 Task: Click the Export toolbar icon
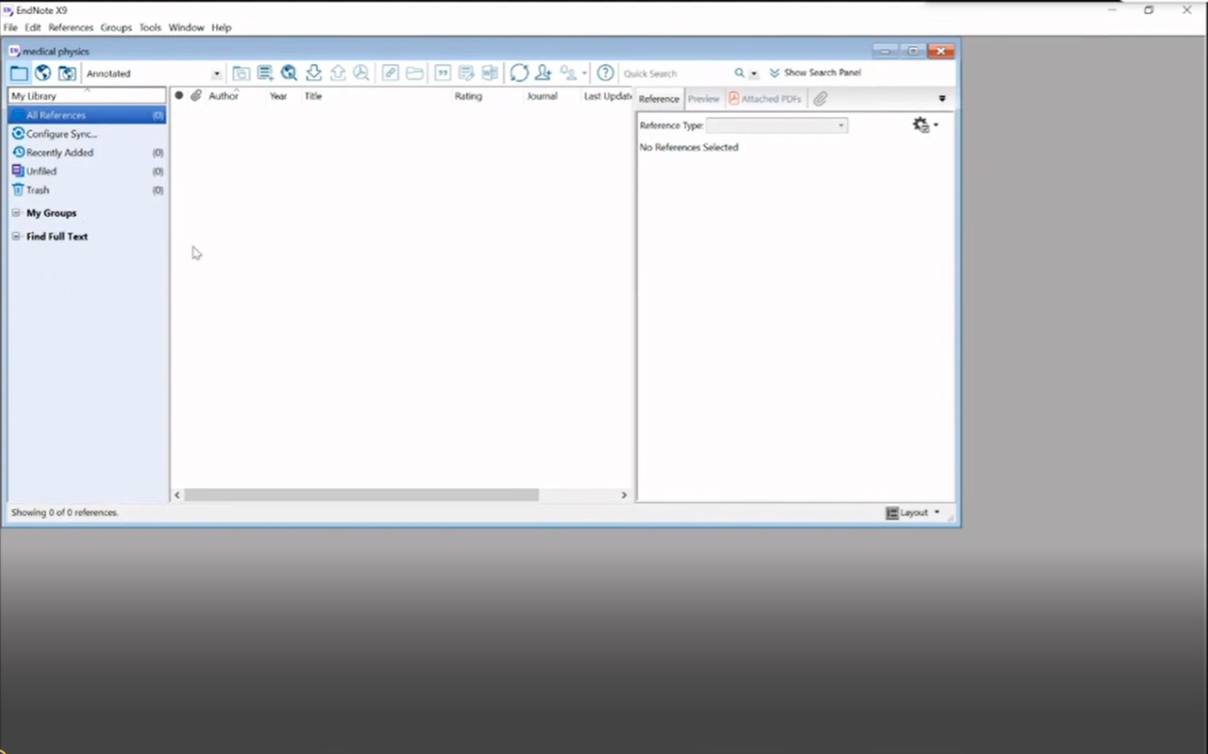(x=338, y=73)
